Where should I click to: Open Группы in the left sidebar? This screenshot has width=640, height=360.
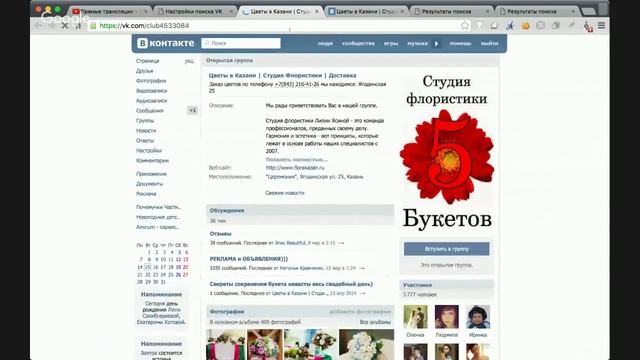click(x=145, y=120)
